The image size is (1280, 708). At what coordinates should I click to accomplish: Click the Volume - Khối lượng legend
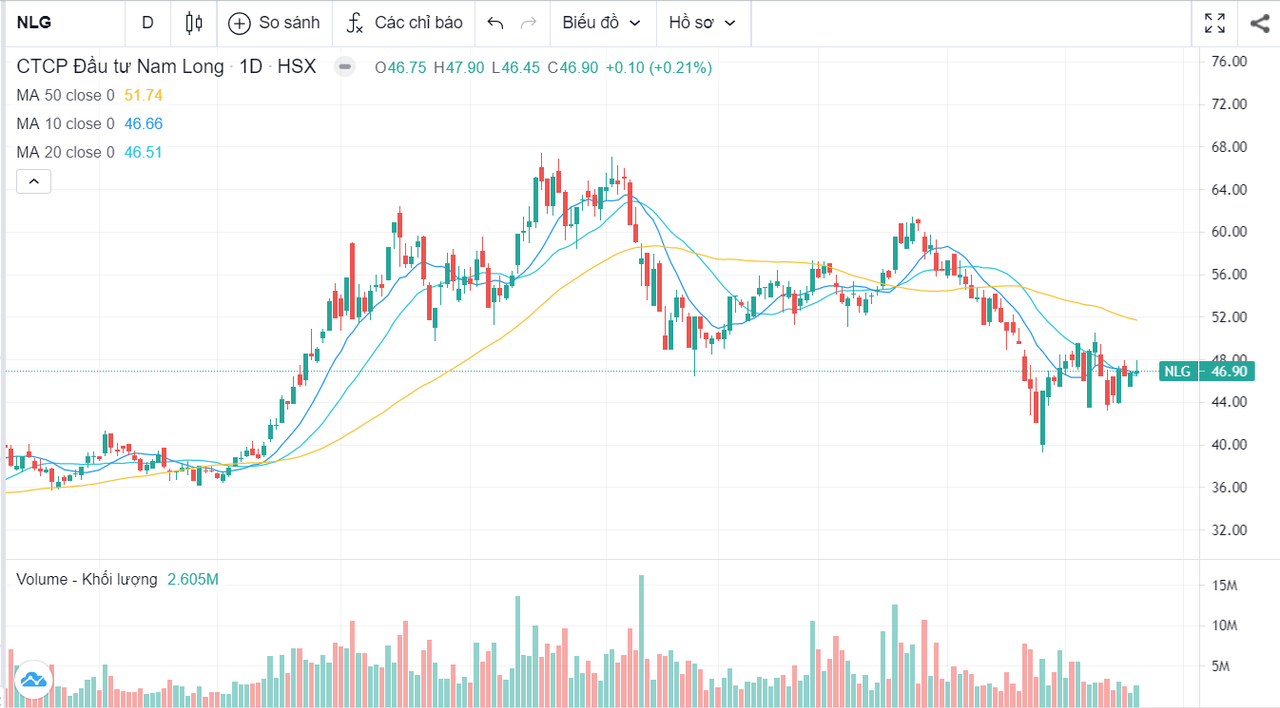pos(87,579)
